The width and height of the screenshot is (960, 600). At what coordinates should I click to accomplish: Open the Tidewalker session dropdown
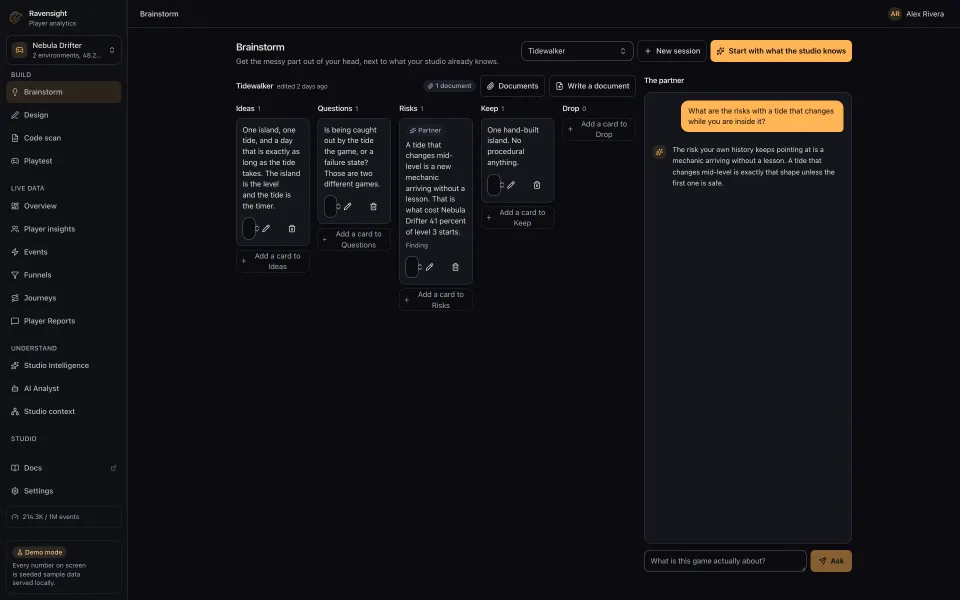(x=577, y=51)
